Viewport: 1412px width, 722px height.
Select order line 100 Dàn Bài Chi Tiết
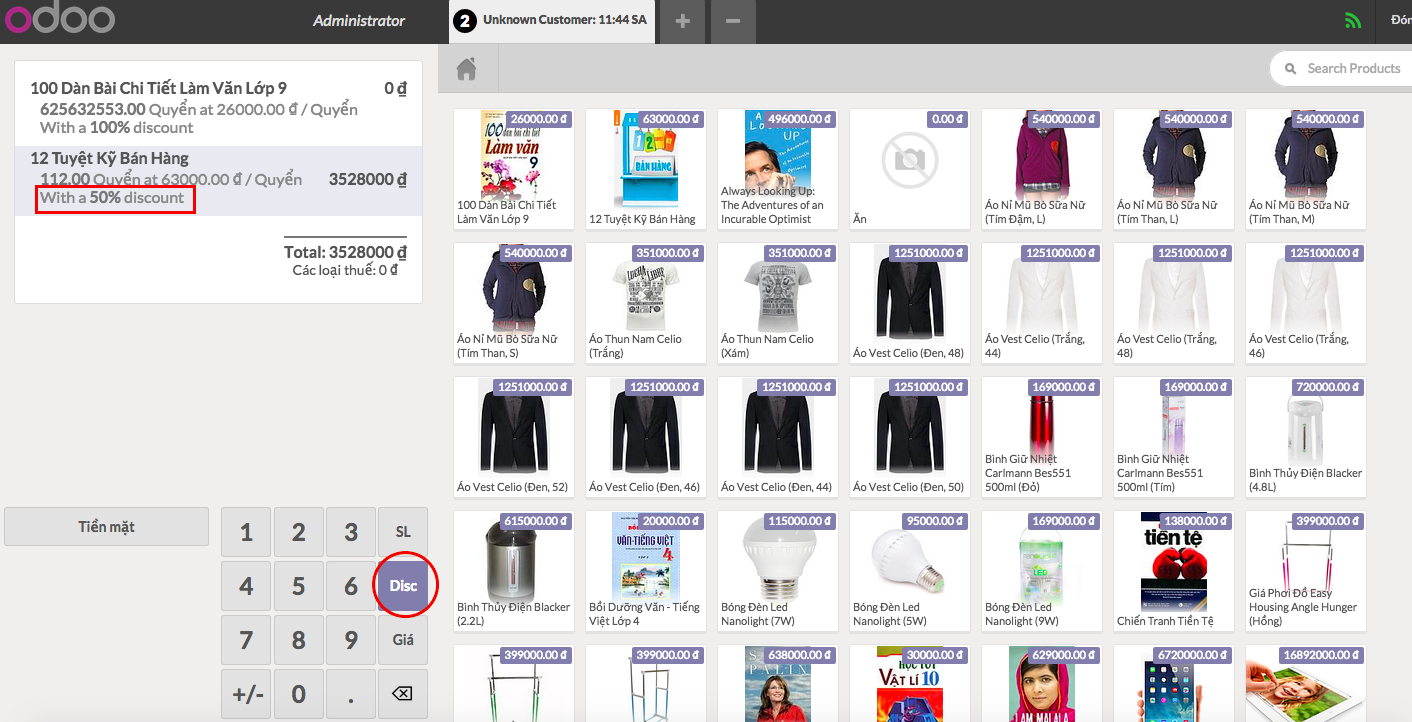click(218, 108)
